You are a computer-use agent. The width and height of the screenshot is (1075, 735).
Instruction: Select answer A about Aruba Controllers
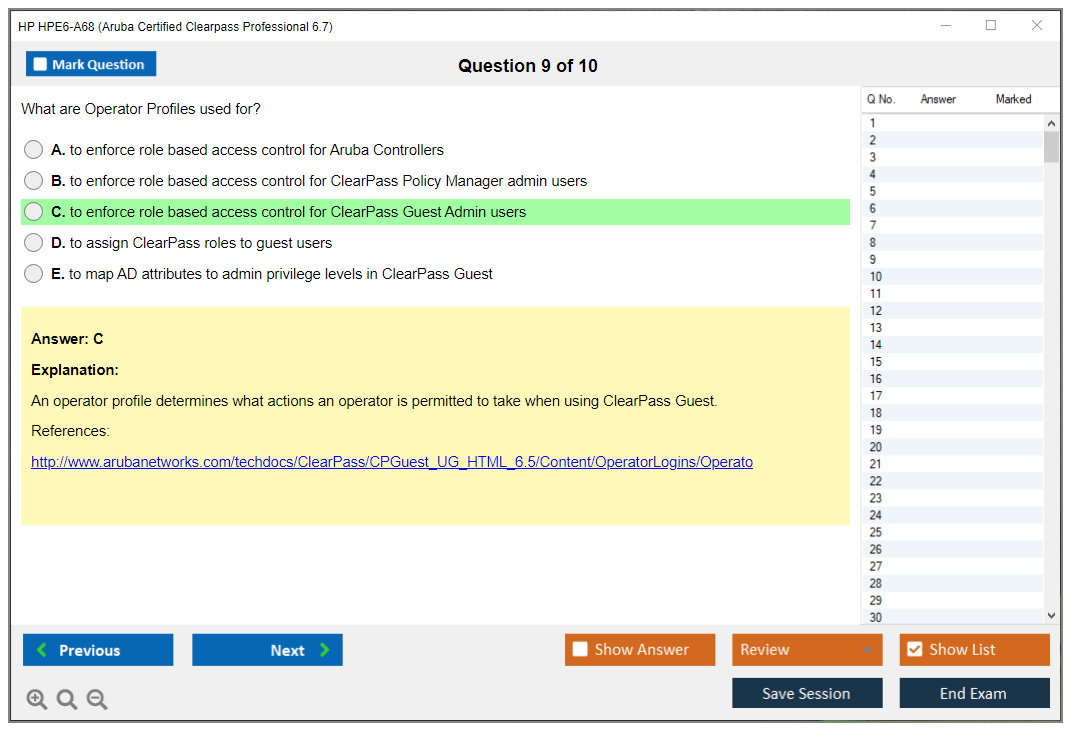(x=34, y=150)
